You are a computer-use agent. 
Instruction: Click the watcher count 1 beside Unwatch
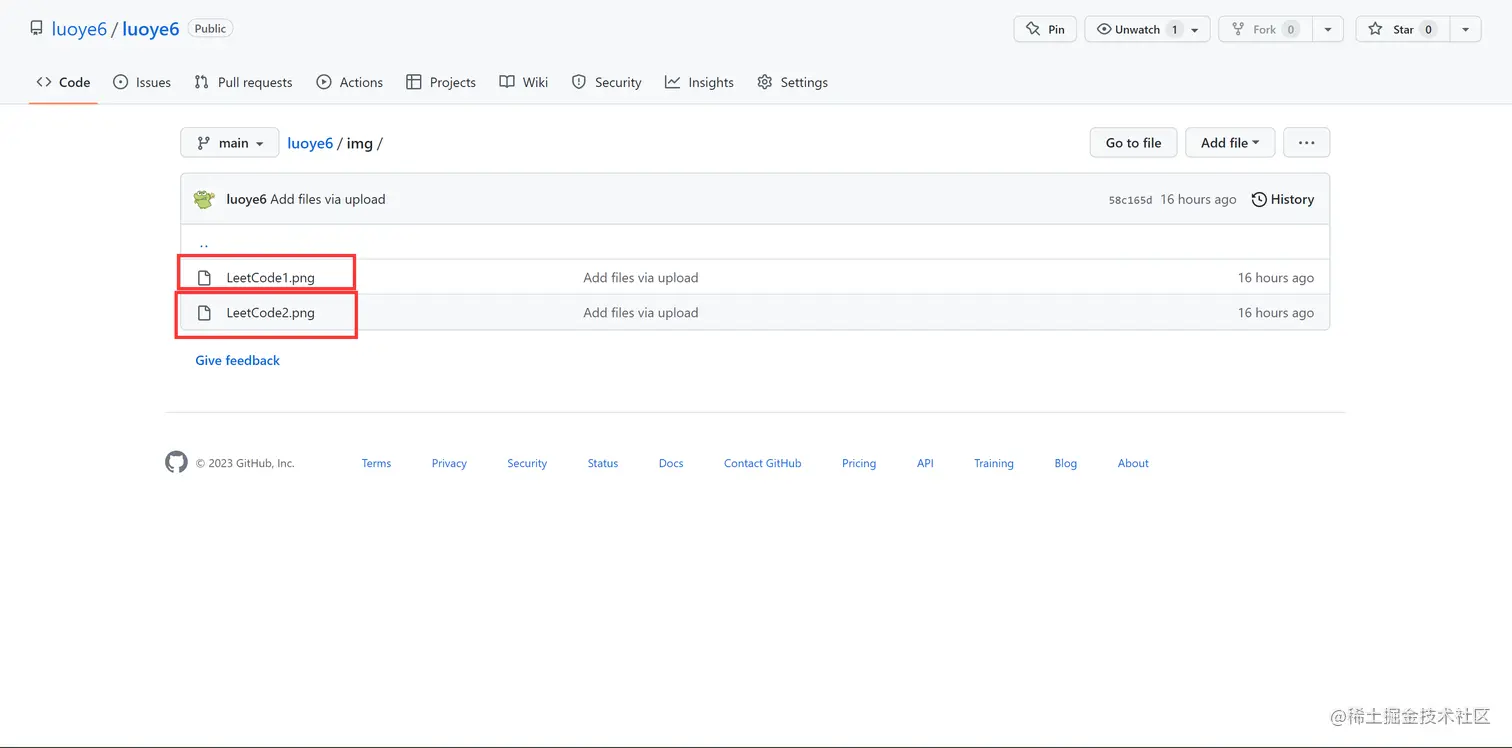click(x=1174, y=30)
